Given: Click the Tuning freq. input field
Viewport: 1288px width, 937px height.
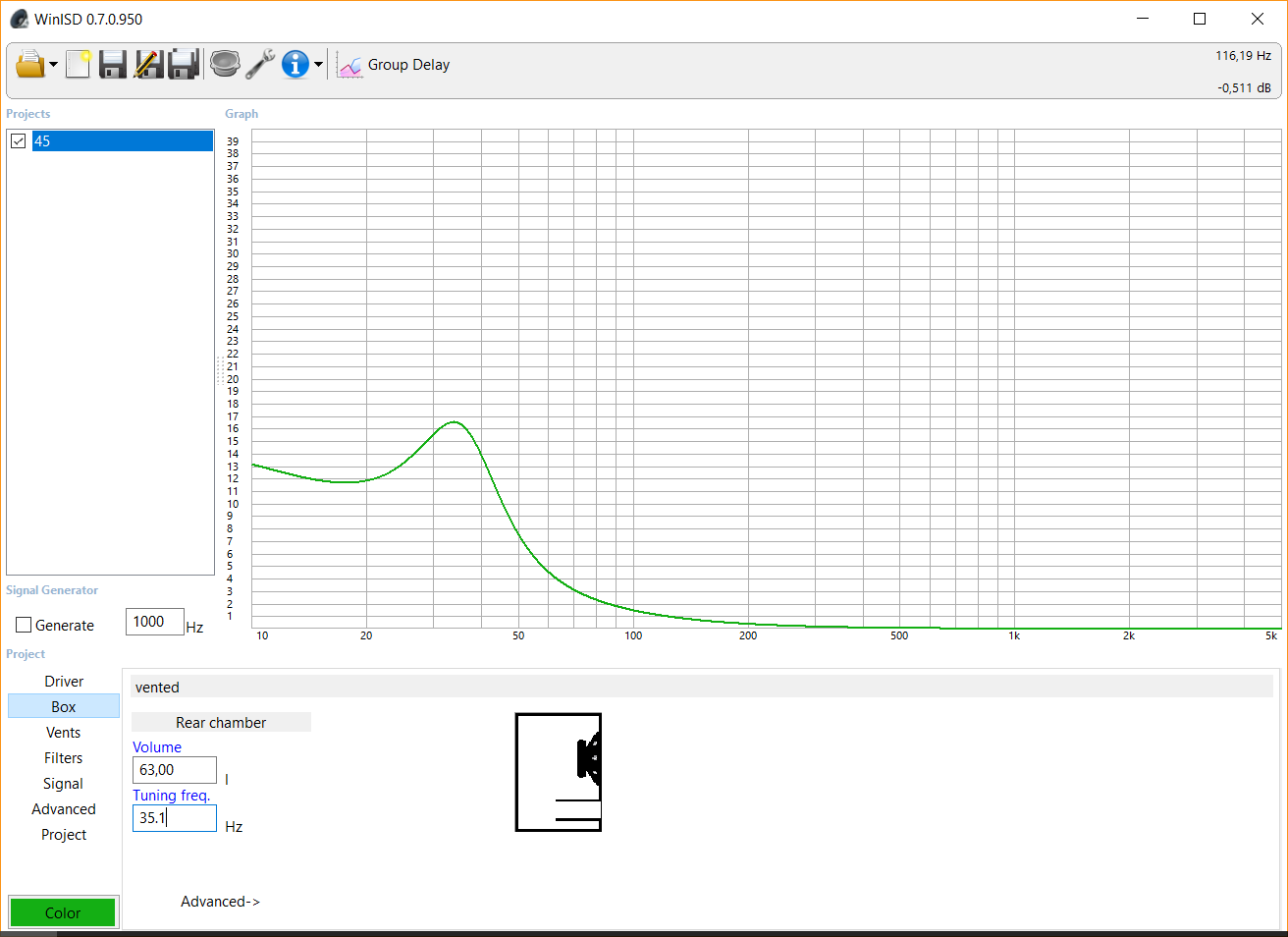Looking at the screenshot, I should point(175,818).
